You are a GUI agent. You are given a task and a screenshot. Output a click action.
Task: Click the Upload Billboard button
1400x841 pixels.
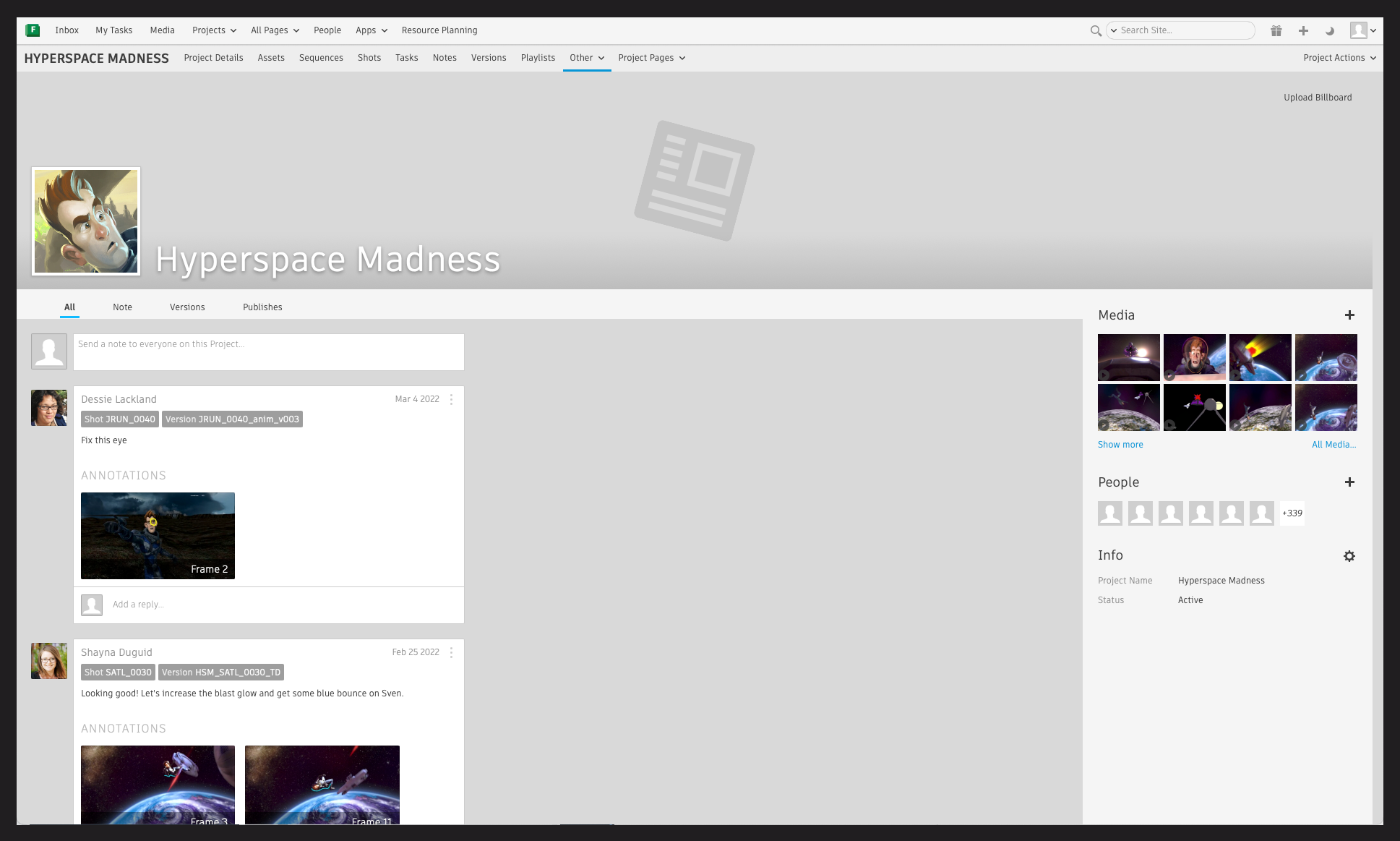(x=1317, y=98)
